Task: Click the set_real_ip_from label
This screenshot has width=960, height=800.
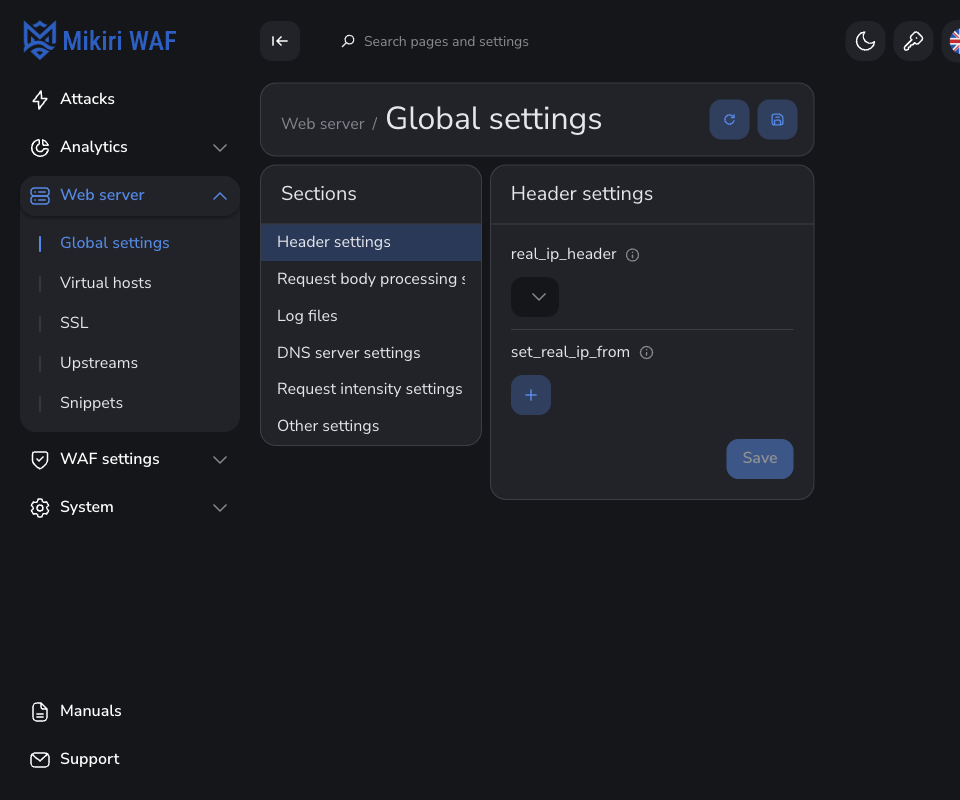Action: pyautogui.click(x=570, y=352)
